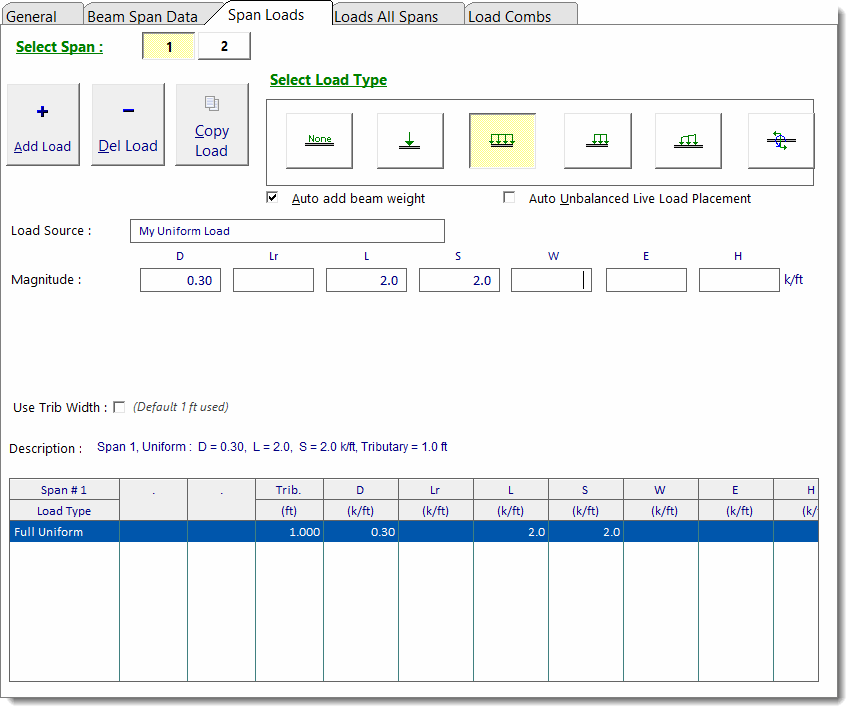Pick the partial-length uniform load type icon

coord(597,141)
